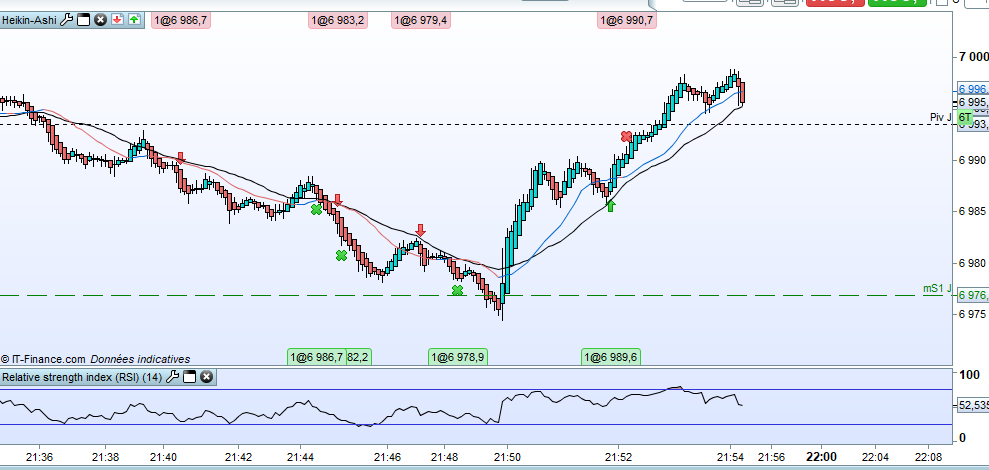
Task: Open Heikin-Ashi settings with the wrench icon
Action: 67,20
